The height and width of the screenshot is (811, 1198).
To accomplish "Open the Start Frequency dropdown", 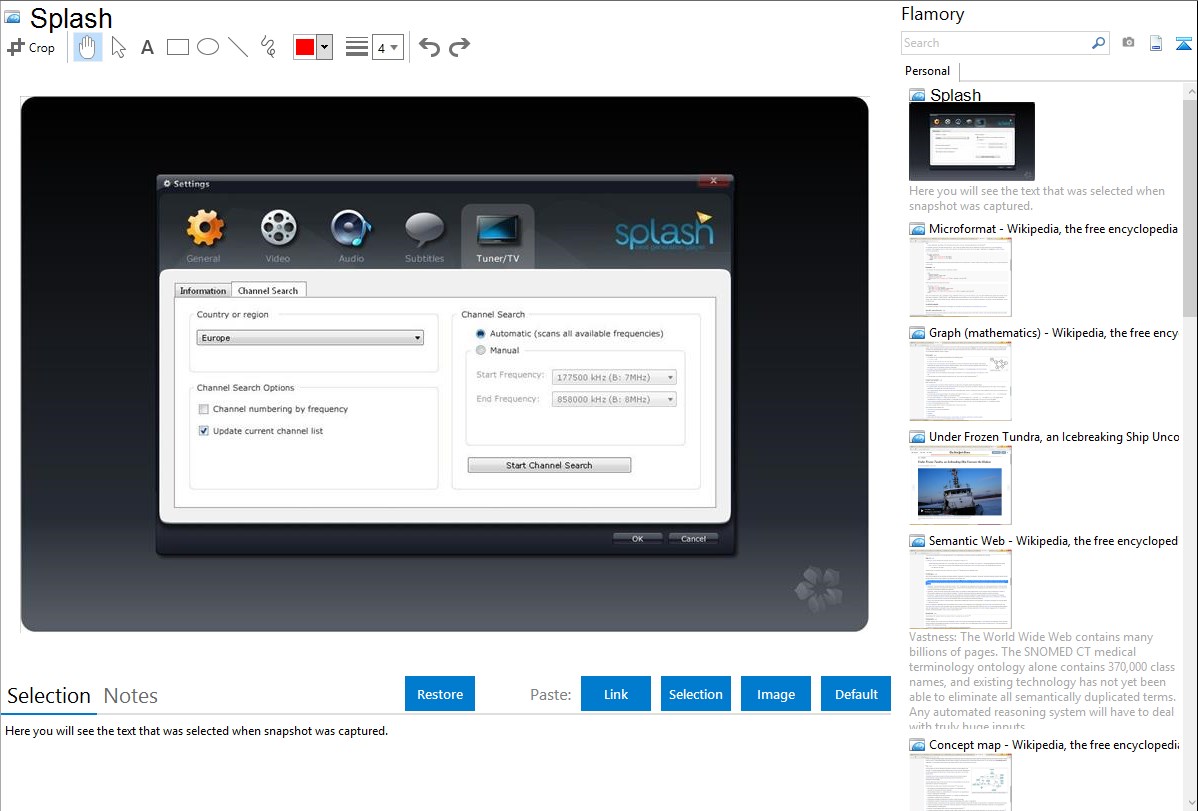I will (614, 377).
